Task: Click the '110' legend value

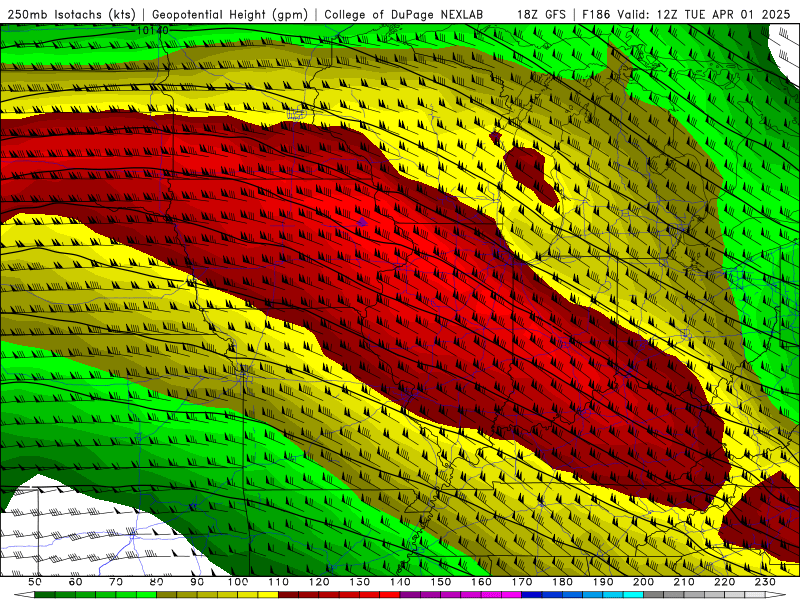Action: click(278, 582)
